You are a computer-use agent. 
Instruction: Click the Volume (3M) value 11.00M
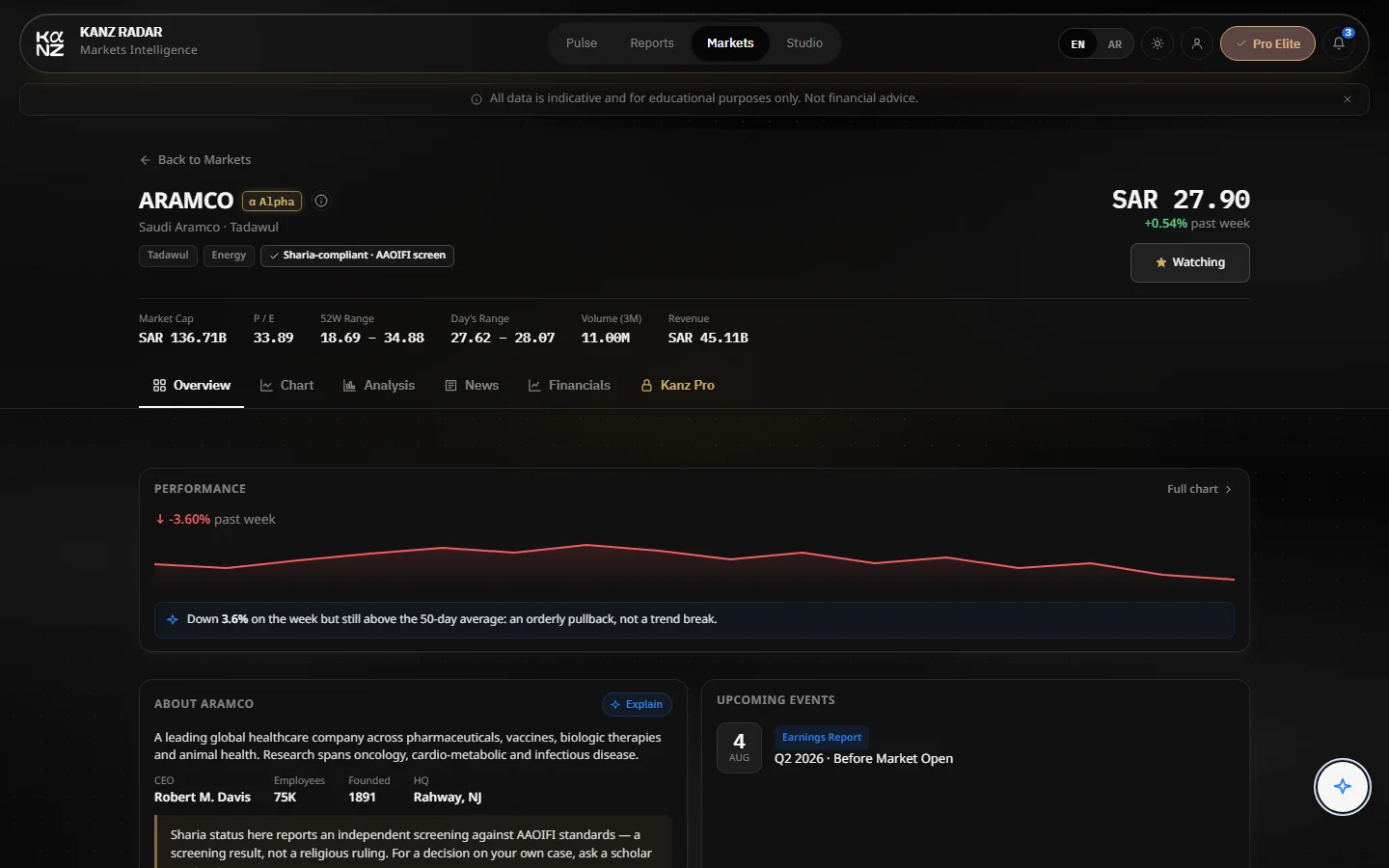(x=606, y=338)
